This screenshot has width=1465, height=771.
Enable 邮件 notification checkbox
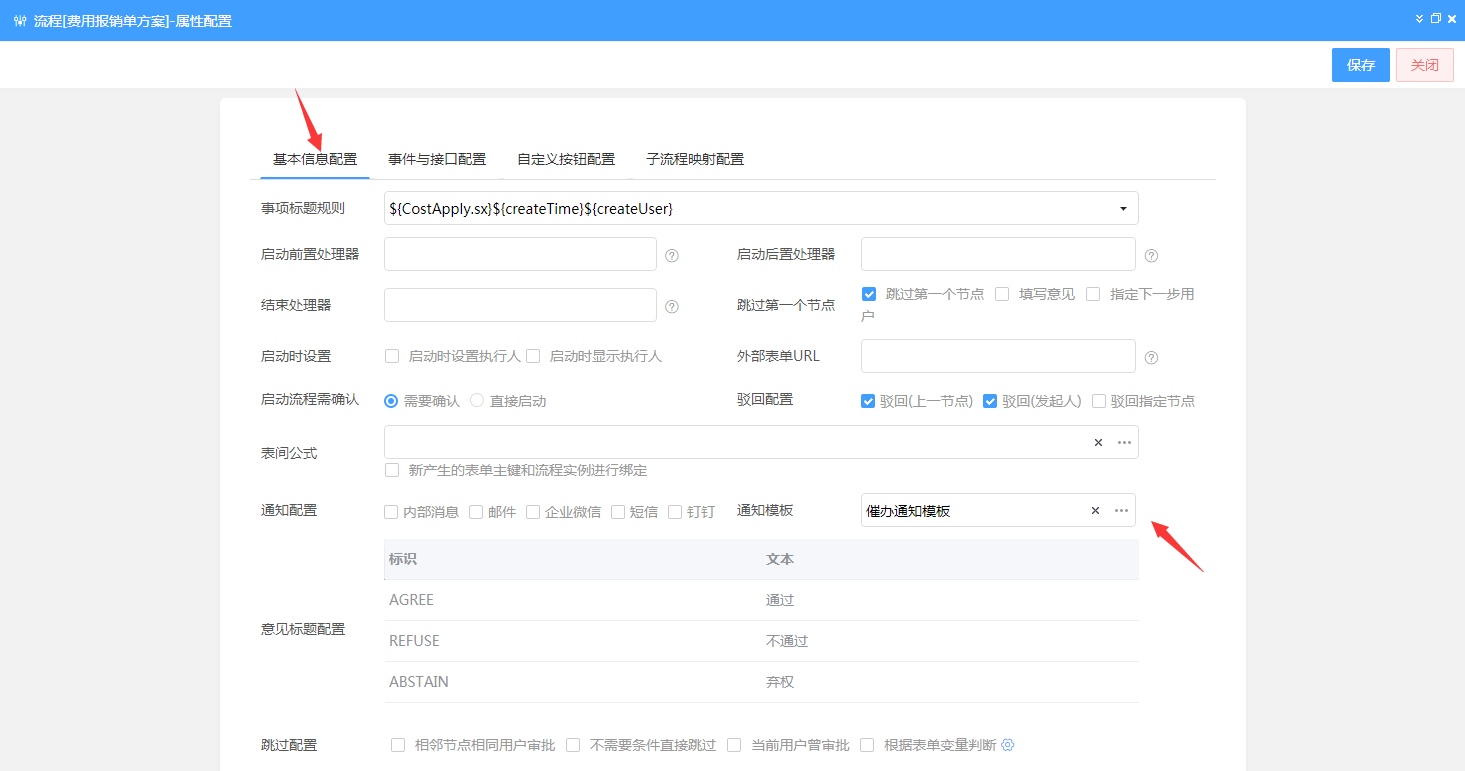(x=476, y=512)
